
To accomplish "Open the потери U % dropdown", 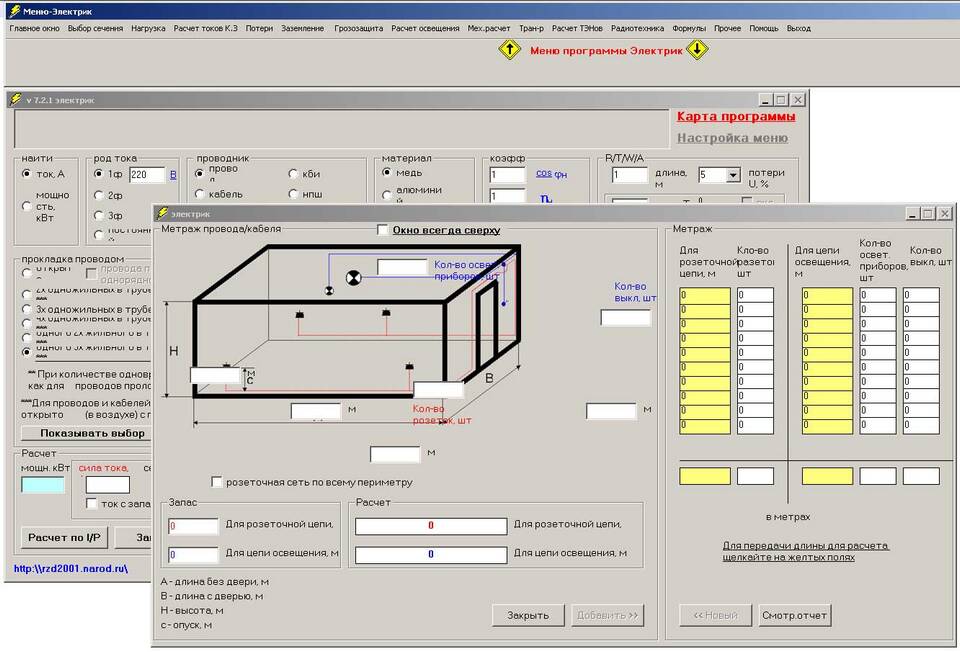I will pyautogui.click(x=733, y=175).
